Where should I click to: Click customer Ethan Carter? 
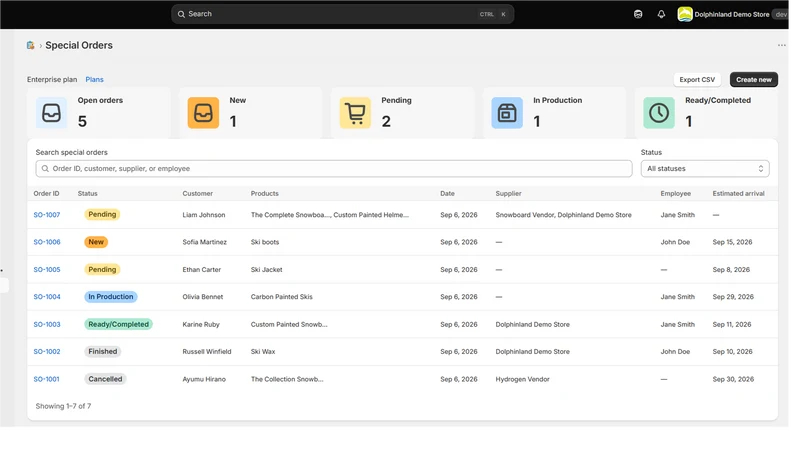202,269
